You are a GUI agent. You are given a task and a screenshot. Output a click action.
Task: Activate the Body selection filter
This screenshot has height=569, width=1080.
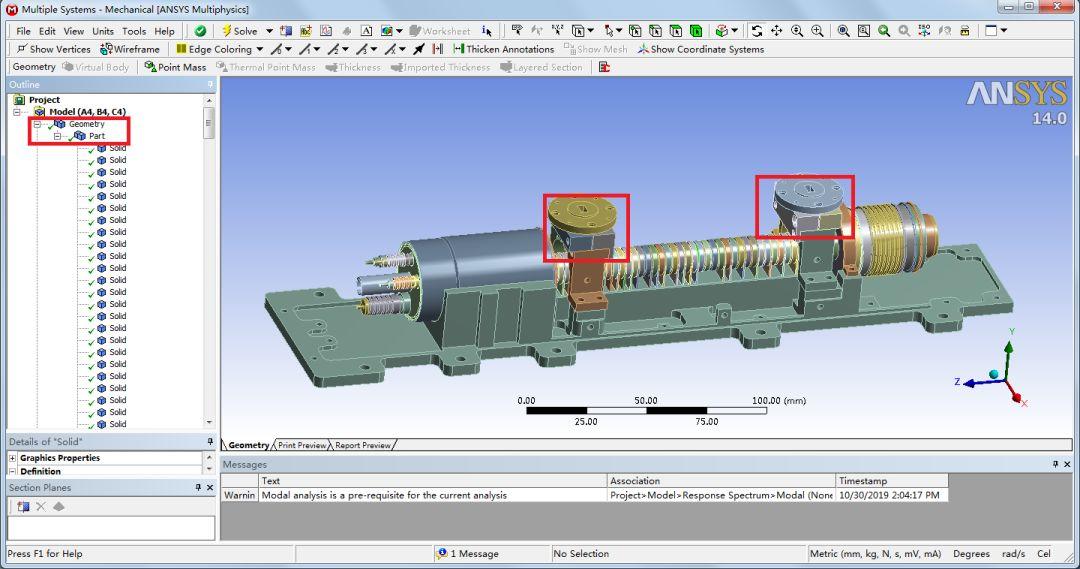tap(696, 31)
